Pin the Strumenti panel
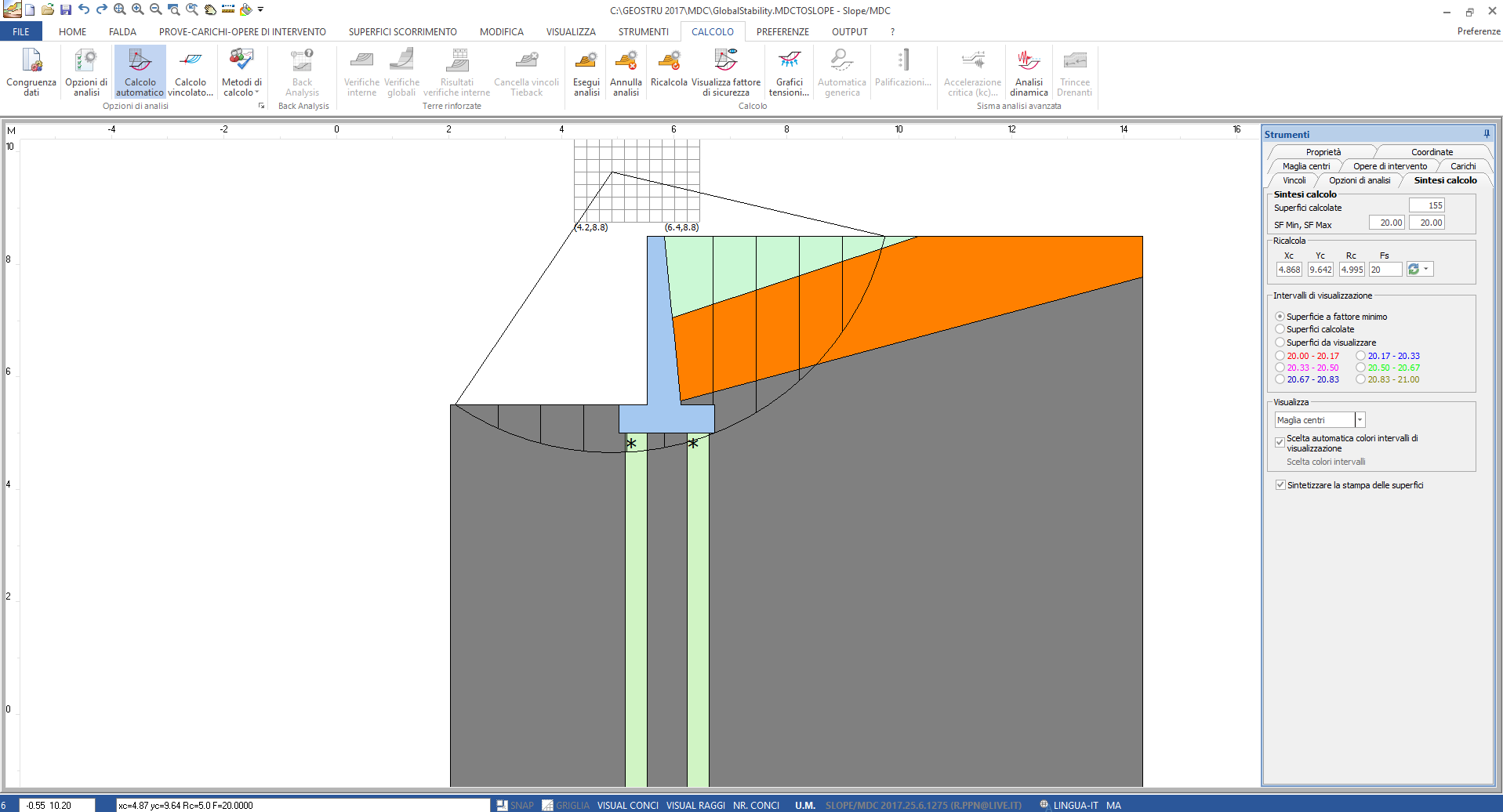This screenshot has height=812, width=1503. [x=1486, y=134]
